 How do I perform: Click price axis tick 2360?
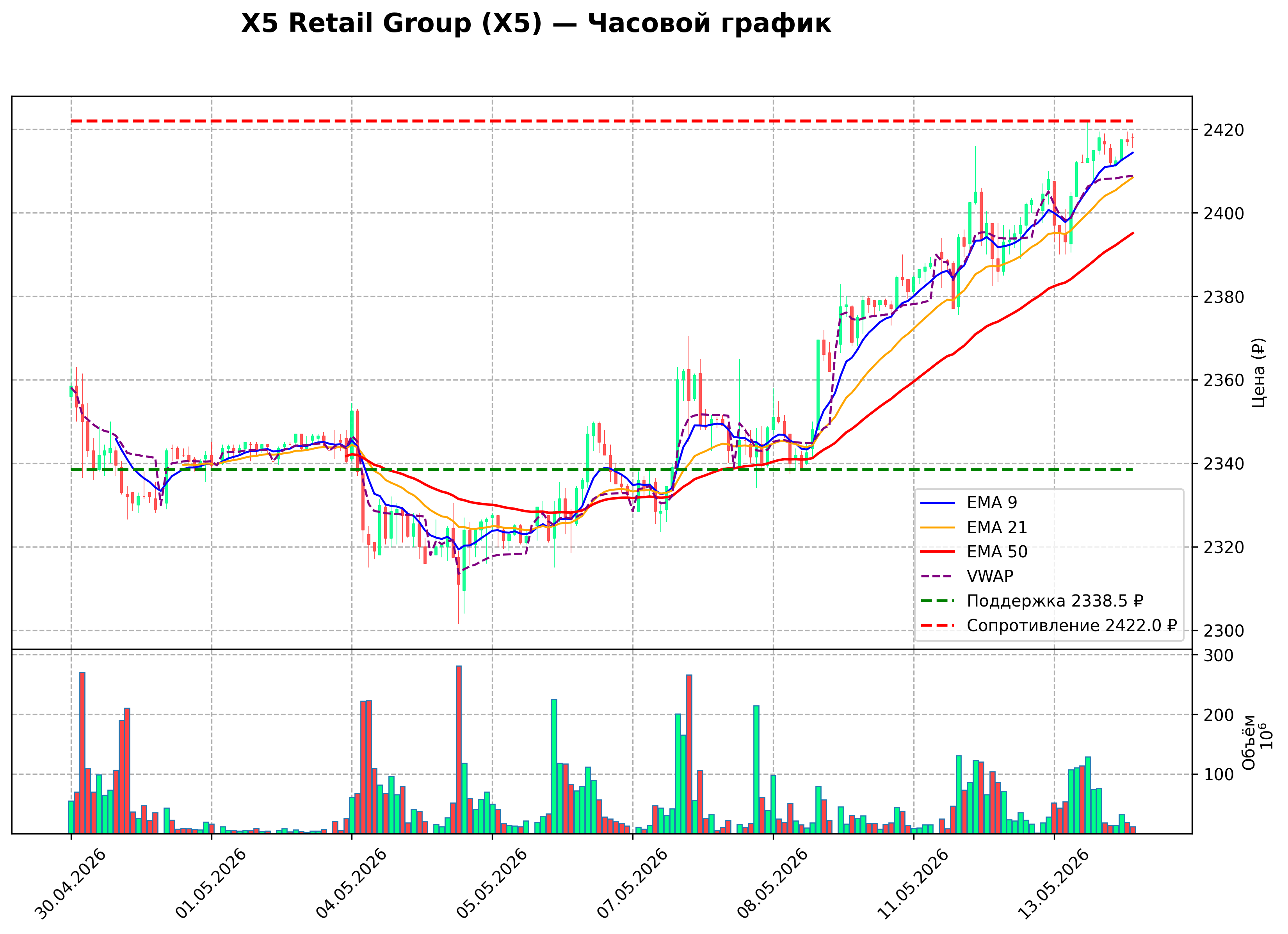1223,381
